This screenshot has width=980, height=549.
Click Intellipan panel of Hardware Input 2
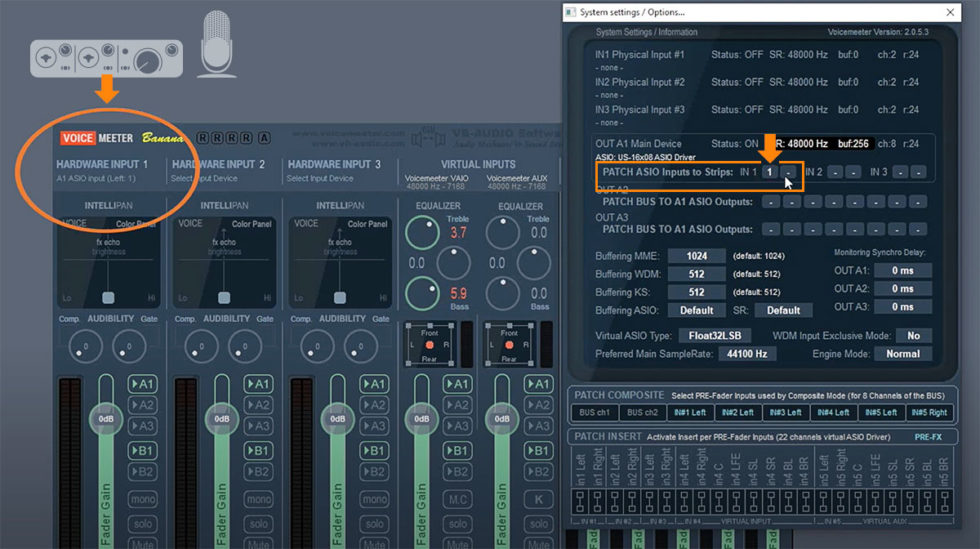(224, 261)
